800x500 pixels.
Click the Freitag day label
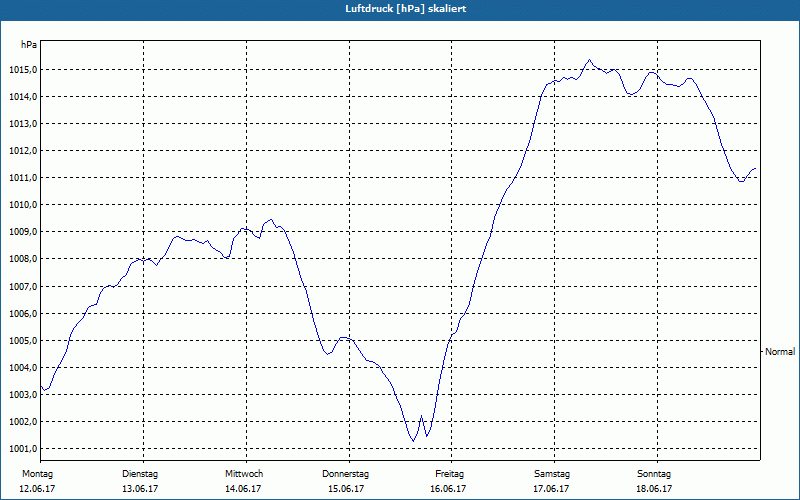point(449,474)
